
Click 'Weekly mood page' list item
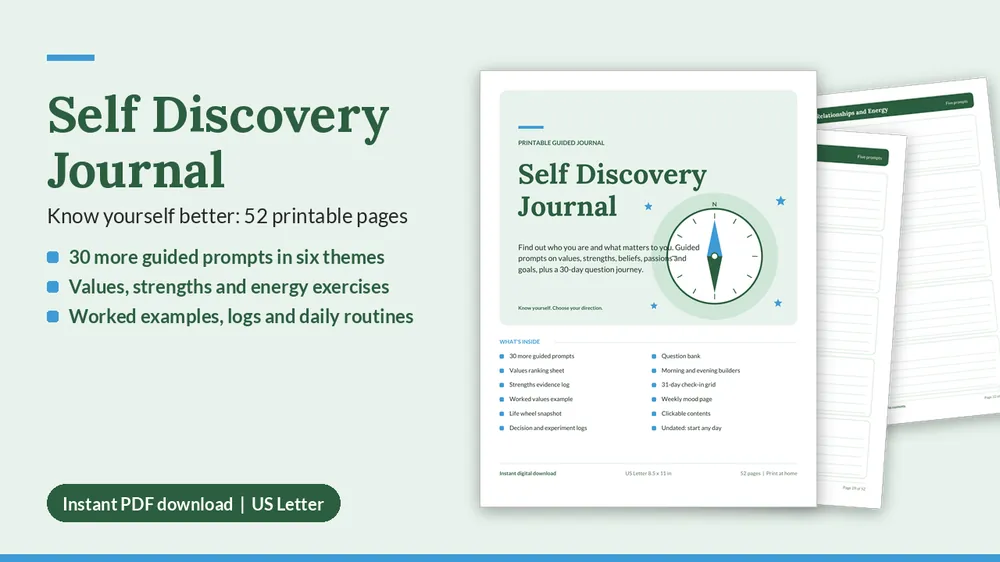click(686, 399)
